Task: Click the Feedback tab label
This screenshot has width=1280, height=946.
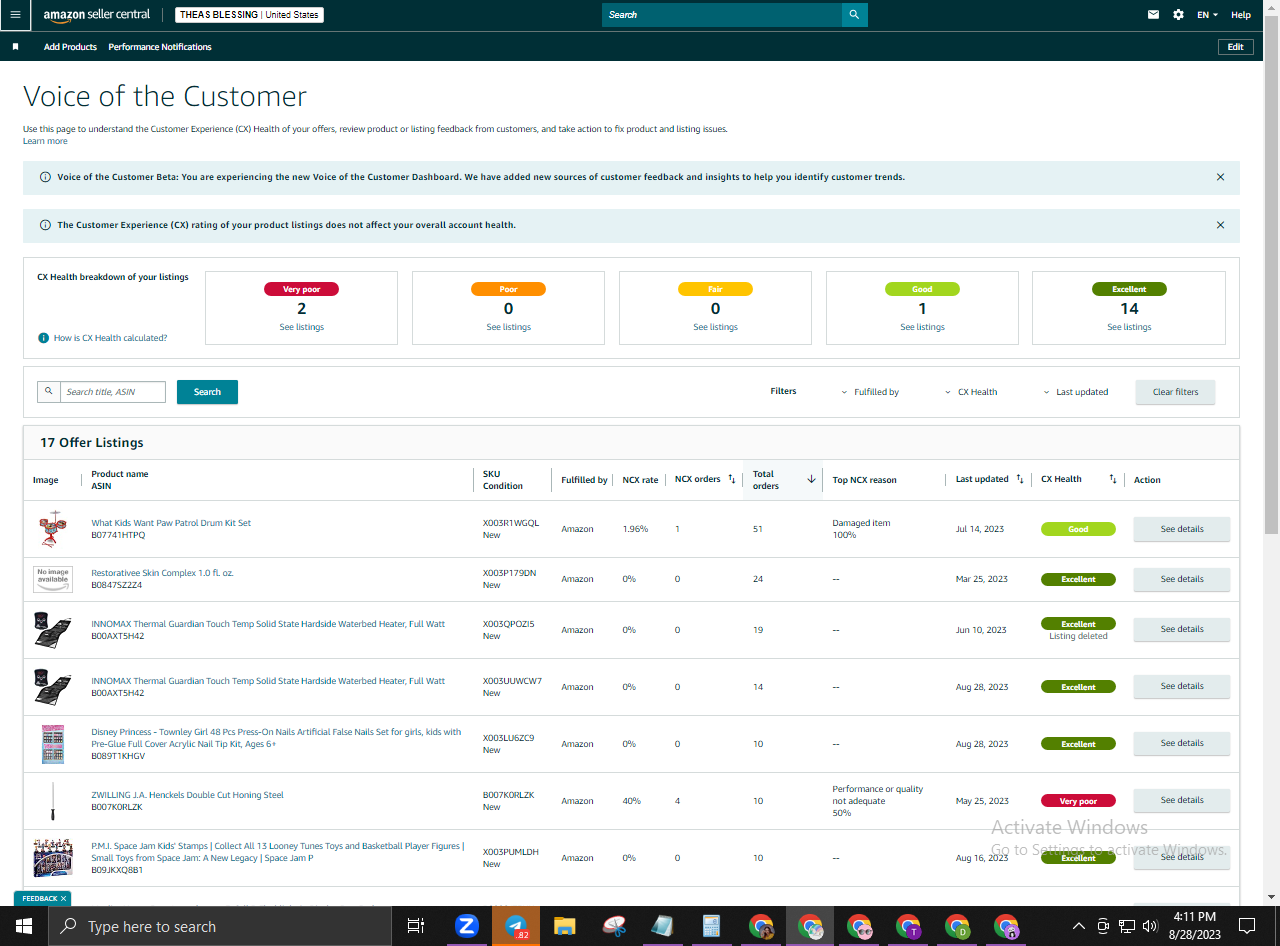Action: click(x=39, y=899)
